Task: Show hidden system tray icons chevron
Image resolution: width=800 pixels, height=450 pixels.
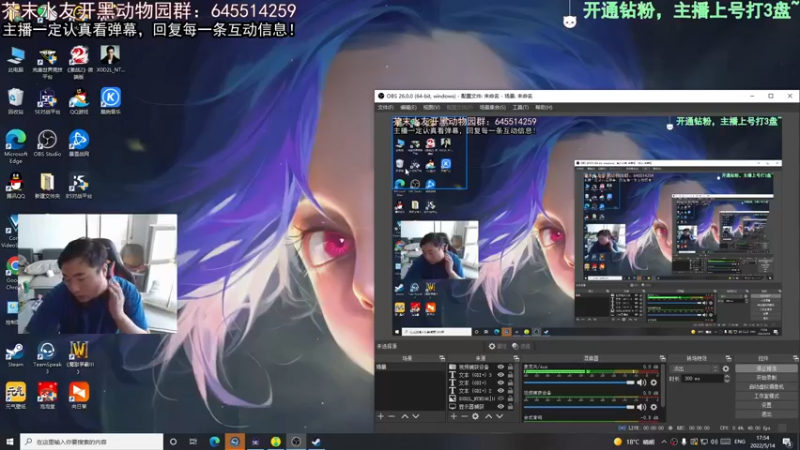Action: pyautogui.click(x=664, y=441)
